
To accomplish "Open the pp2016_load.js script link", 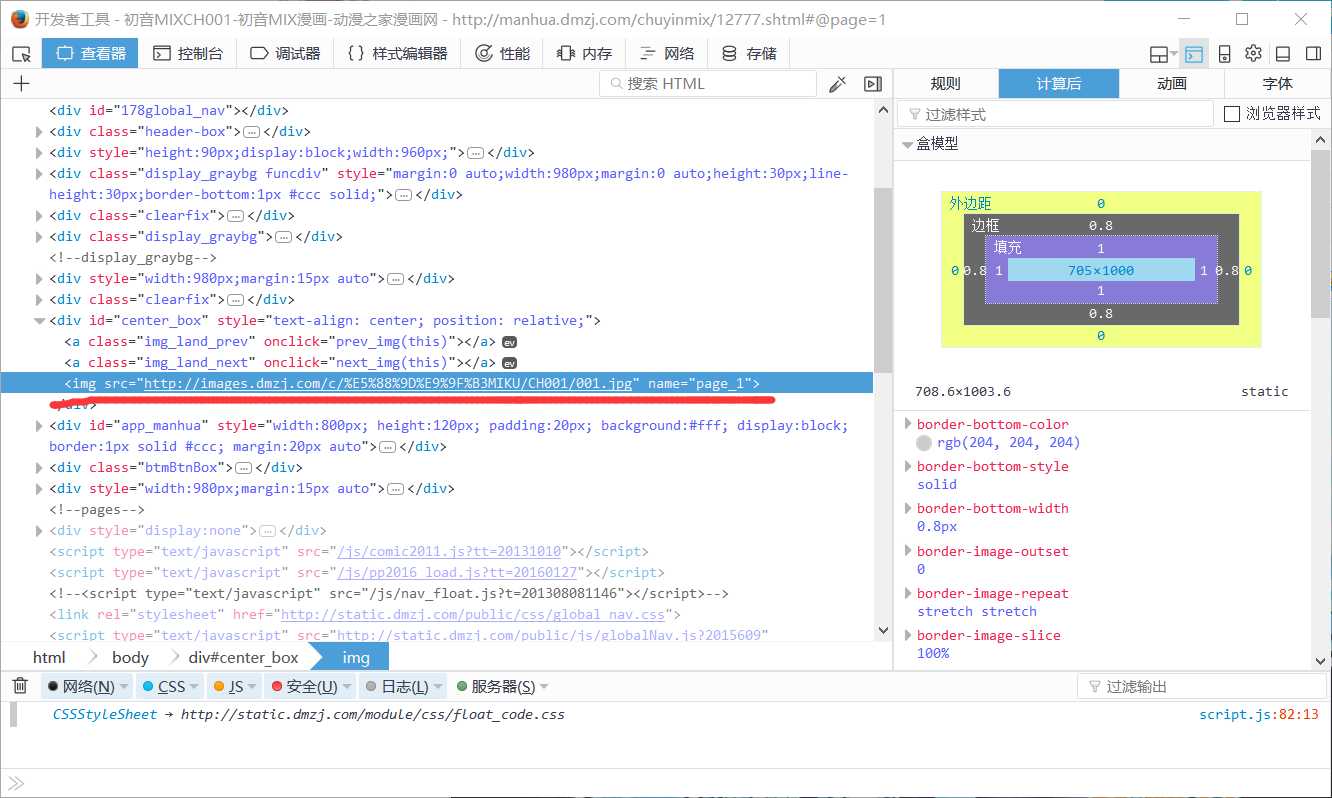I will [459, 573].
